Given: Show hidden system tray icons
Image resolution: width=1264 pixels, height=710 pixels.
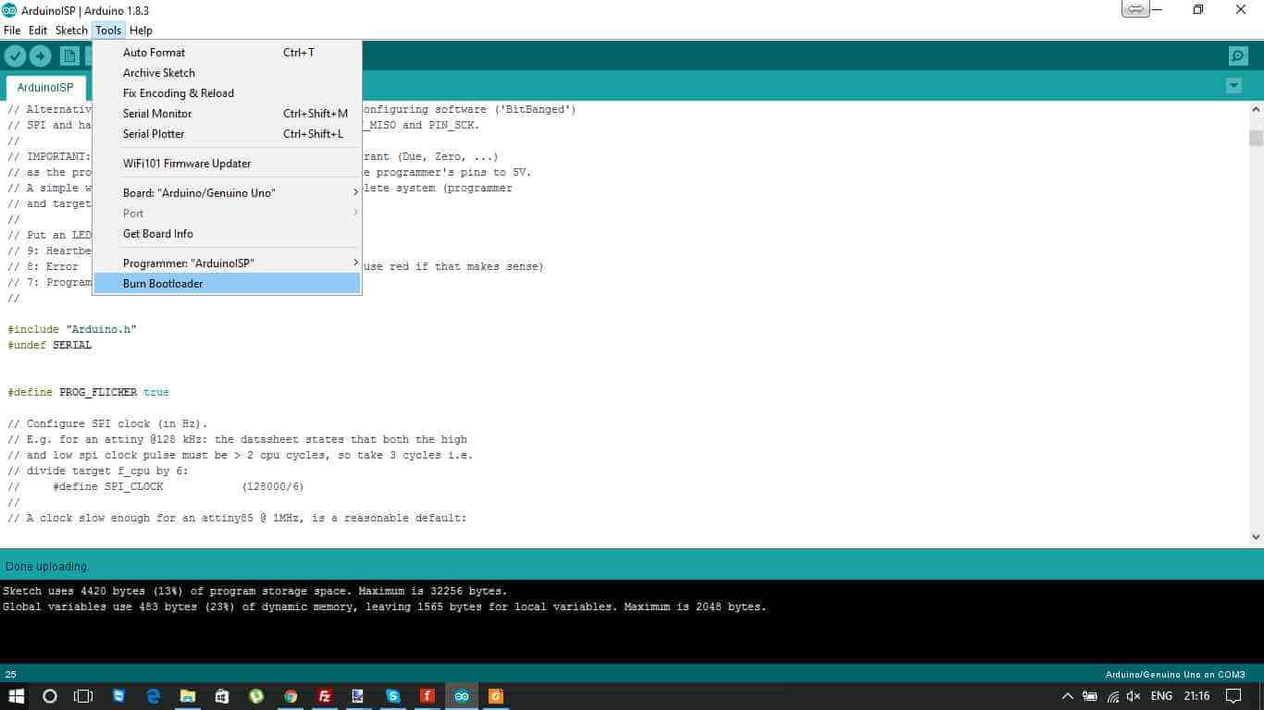Looking at the screenshot, I should click(1067, 696).
